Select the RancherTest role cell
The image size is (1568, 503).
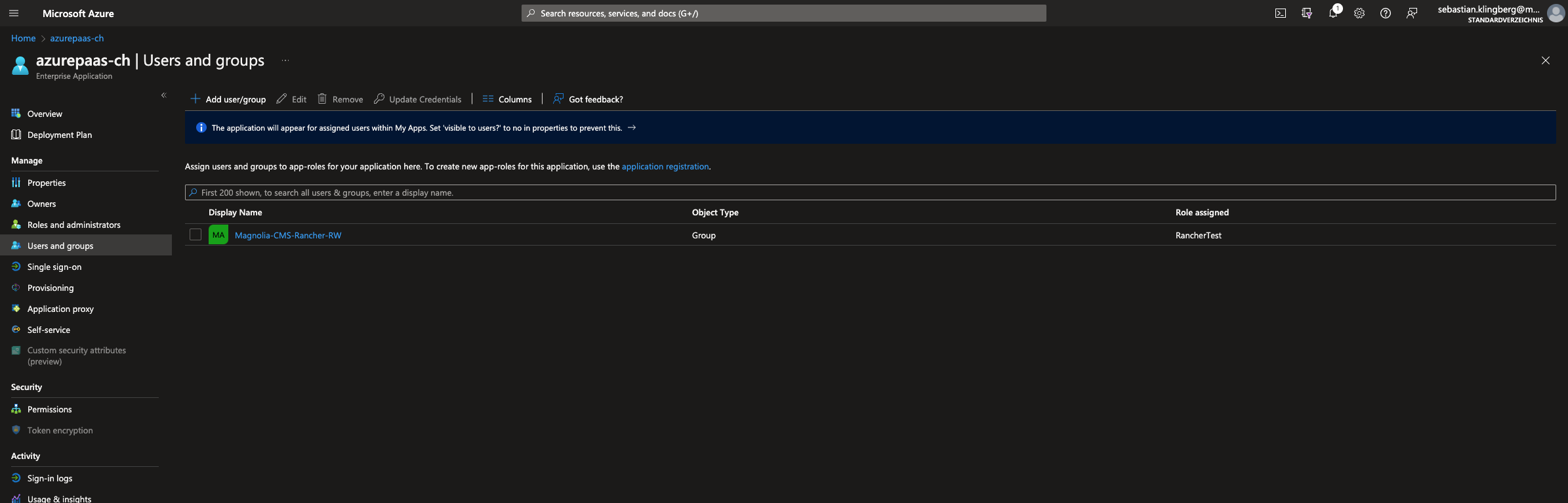pos(1198,235)
